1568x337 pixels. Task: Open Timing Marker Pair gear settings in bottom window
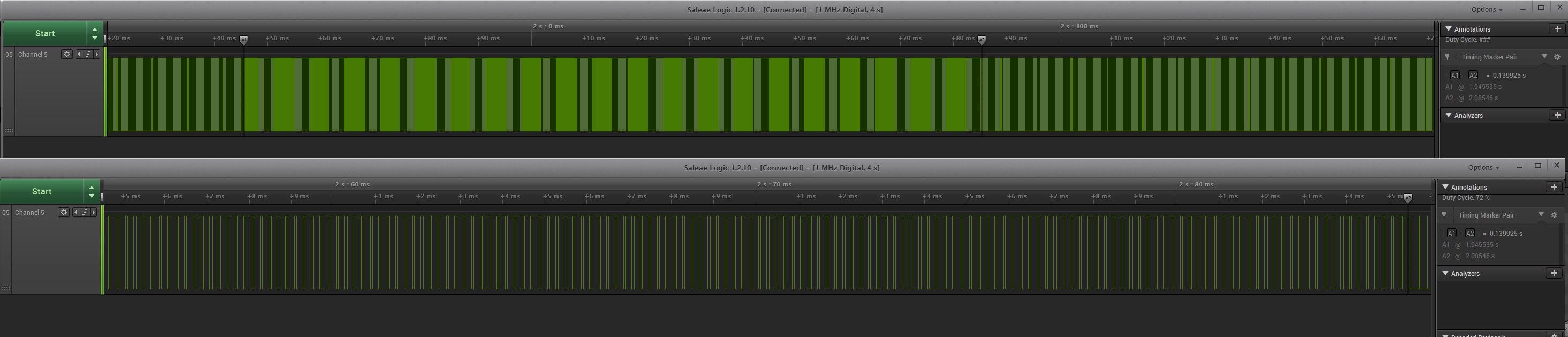click(1554, 215)
